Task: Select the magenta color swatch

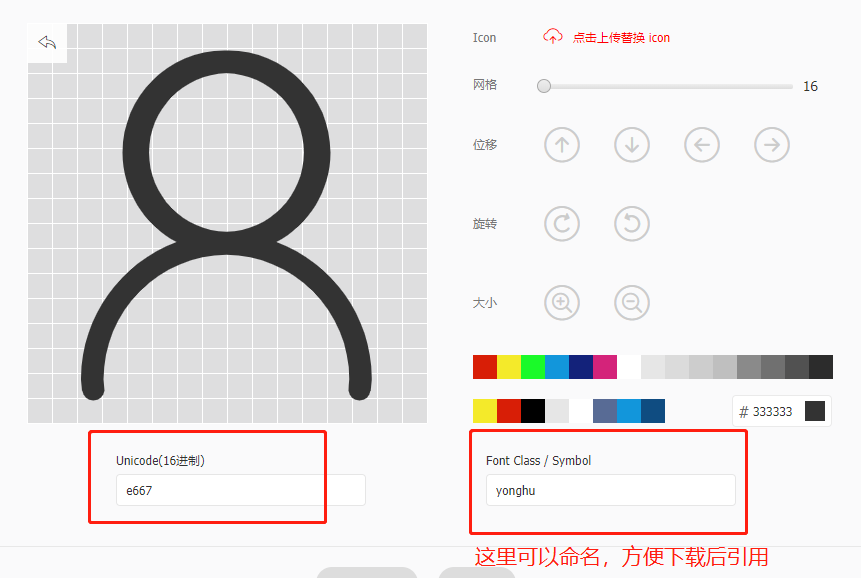Action: pyautogui.click(x=604, y=367)
